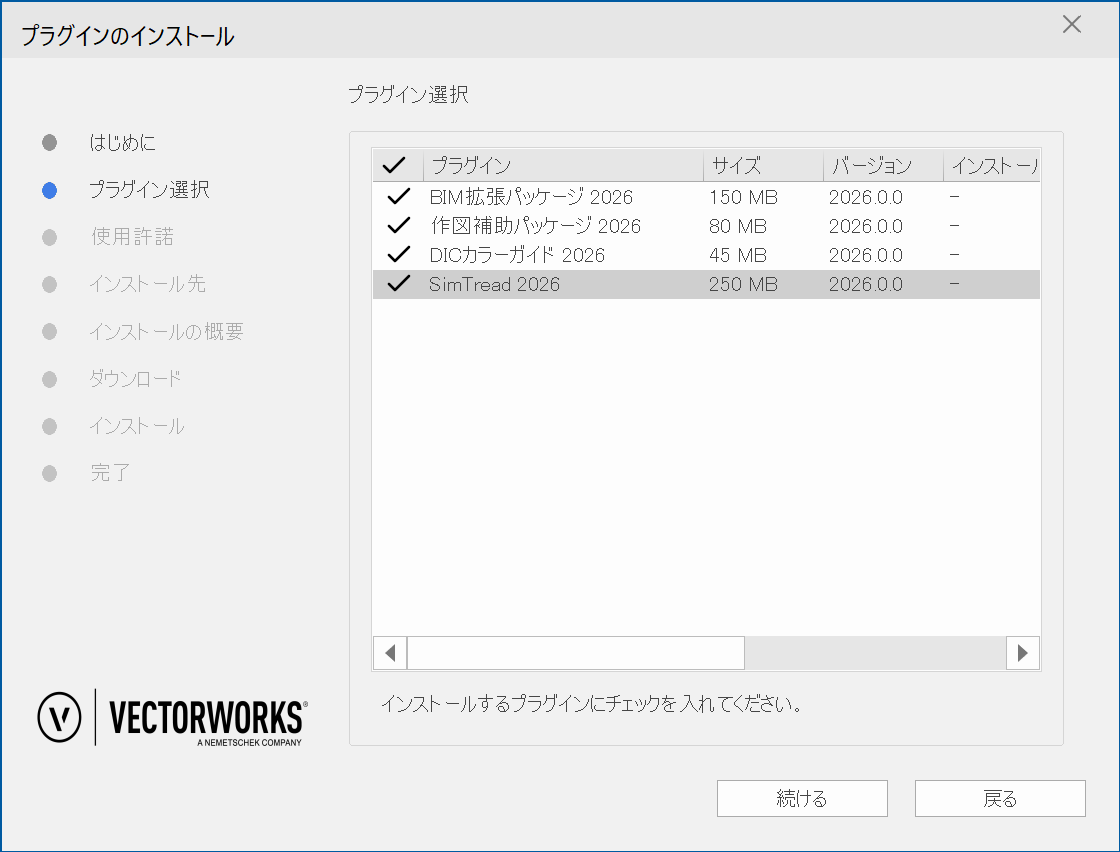Close the plugin installer dialog
The height and width of the screenshot is (852, 1120).
[1071, 25]
